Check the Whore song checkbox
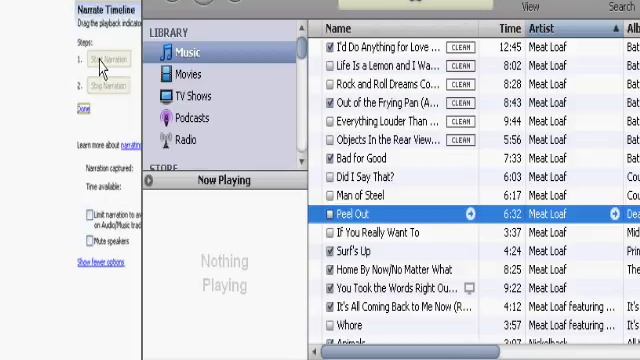The image size is (640, 360). click(x=330, y=325)
